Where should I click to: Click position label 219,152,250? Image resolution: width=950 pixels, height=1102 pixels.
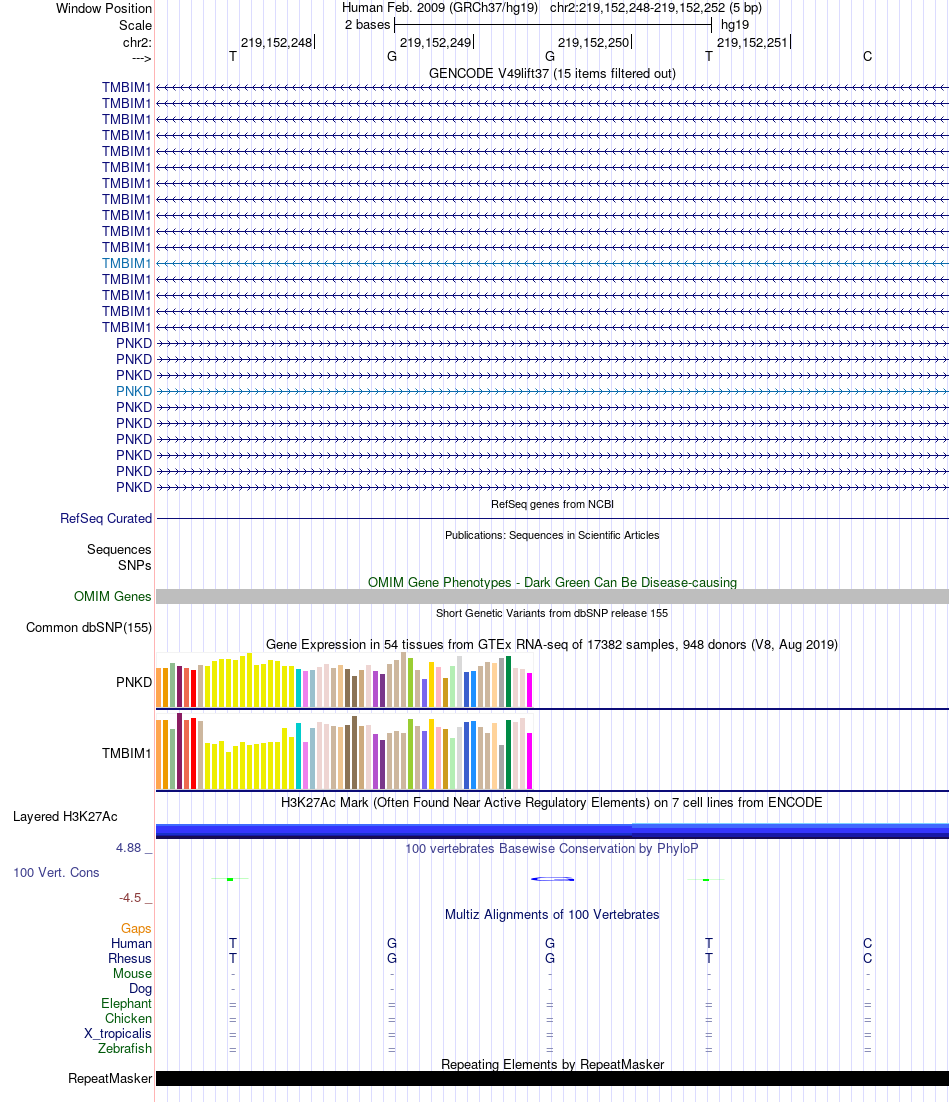coord(594,43)
